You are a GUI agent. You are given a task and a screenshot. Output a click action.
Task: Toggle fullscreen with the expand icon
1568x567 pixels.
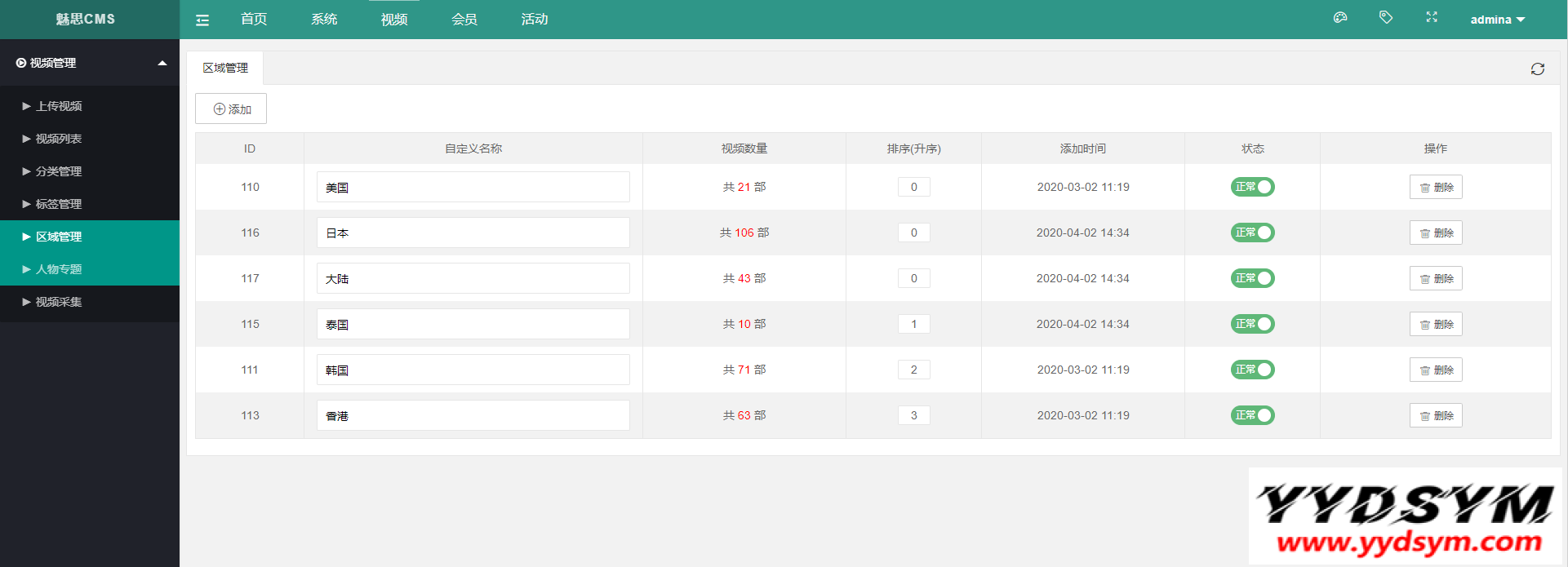pyautogui.click(x=1432, y=17)
